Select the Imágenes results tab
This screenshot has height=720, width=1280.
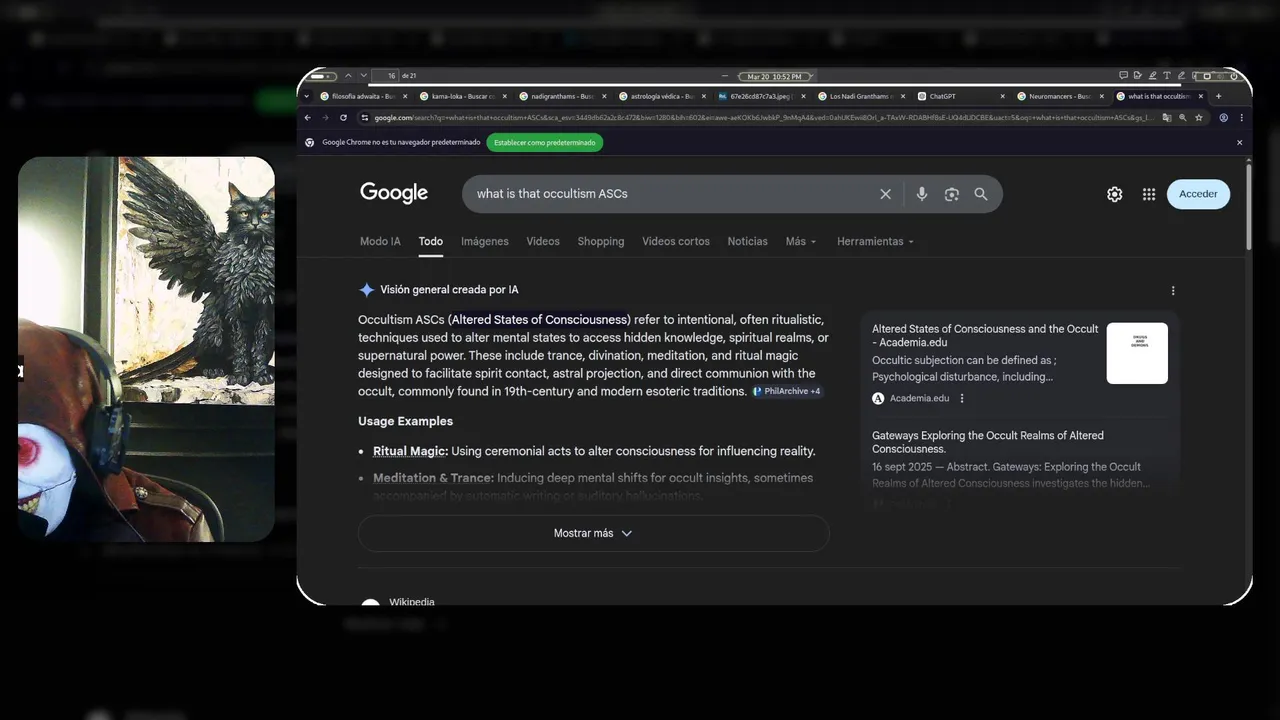coord(485,241)
